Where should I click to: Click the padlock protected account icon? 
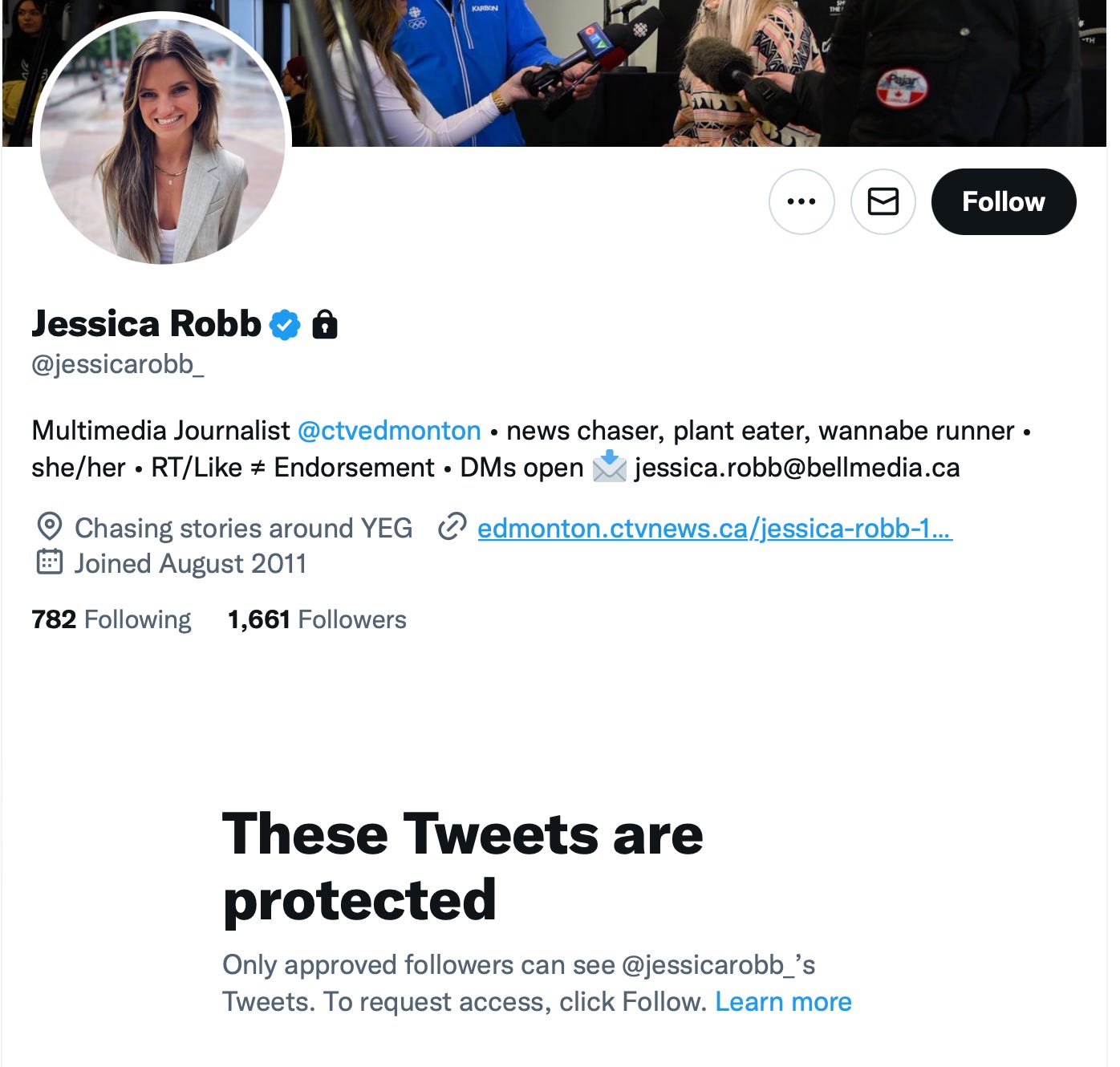pos(325,325)
